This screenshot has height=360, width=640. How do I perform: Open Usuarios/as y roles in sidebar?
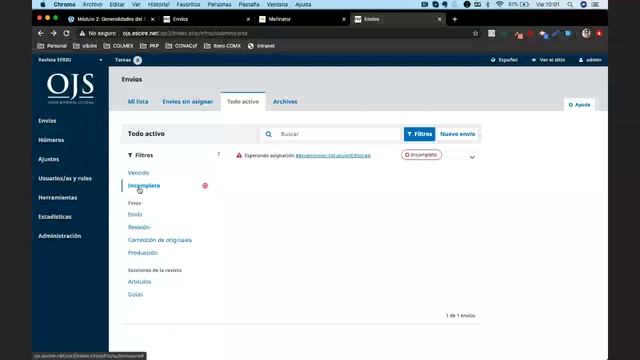pos(65,178)
